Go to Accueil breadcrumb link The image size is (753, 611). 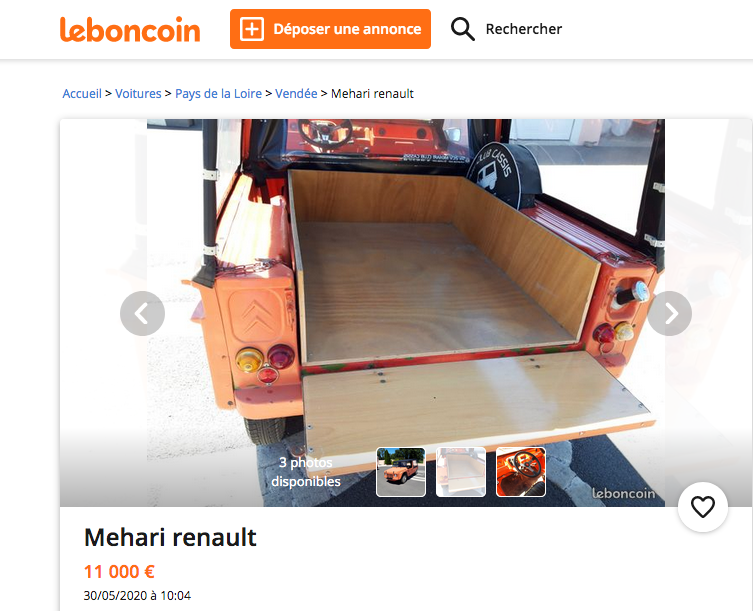[82, 94]
